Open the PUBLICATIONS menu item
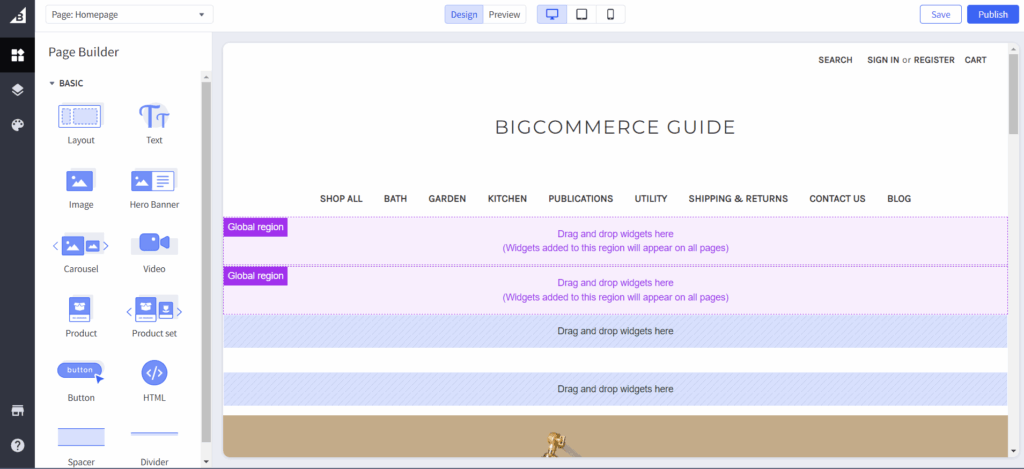 tap(581, 199)
